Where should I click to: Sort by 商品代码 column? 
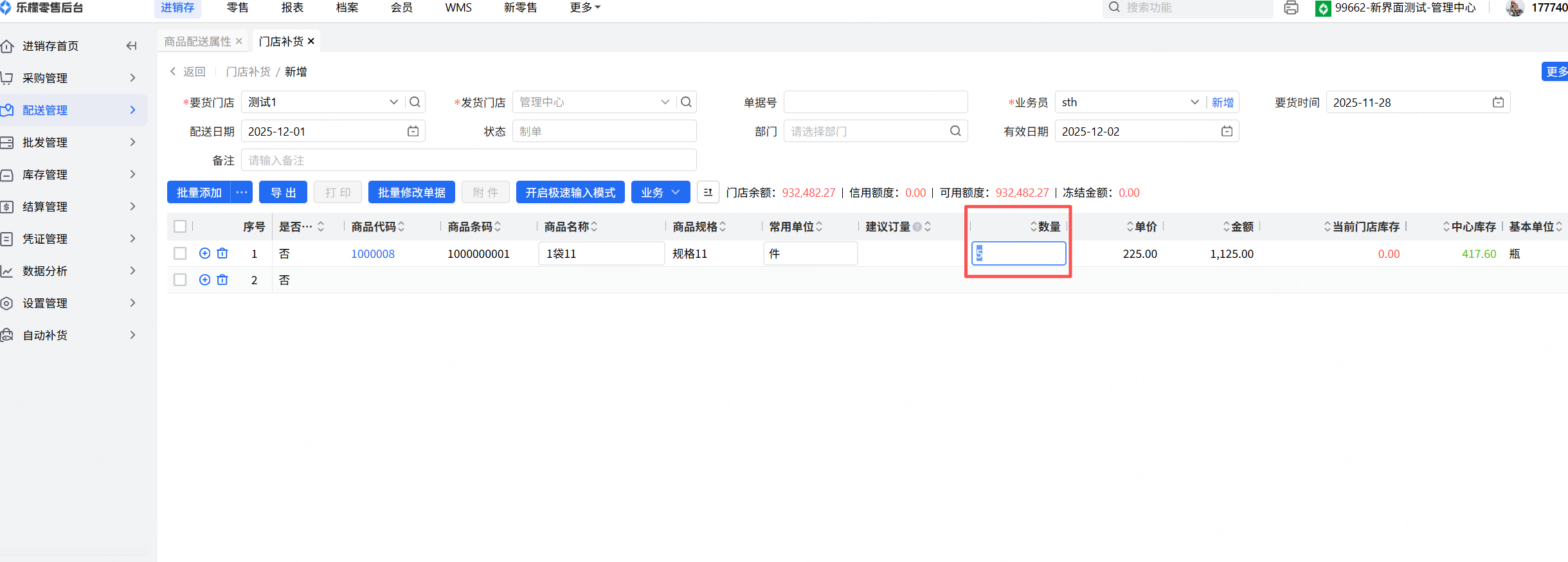coord(401,227)
